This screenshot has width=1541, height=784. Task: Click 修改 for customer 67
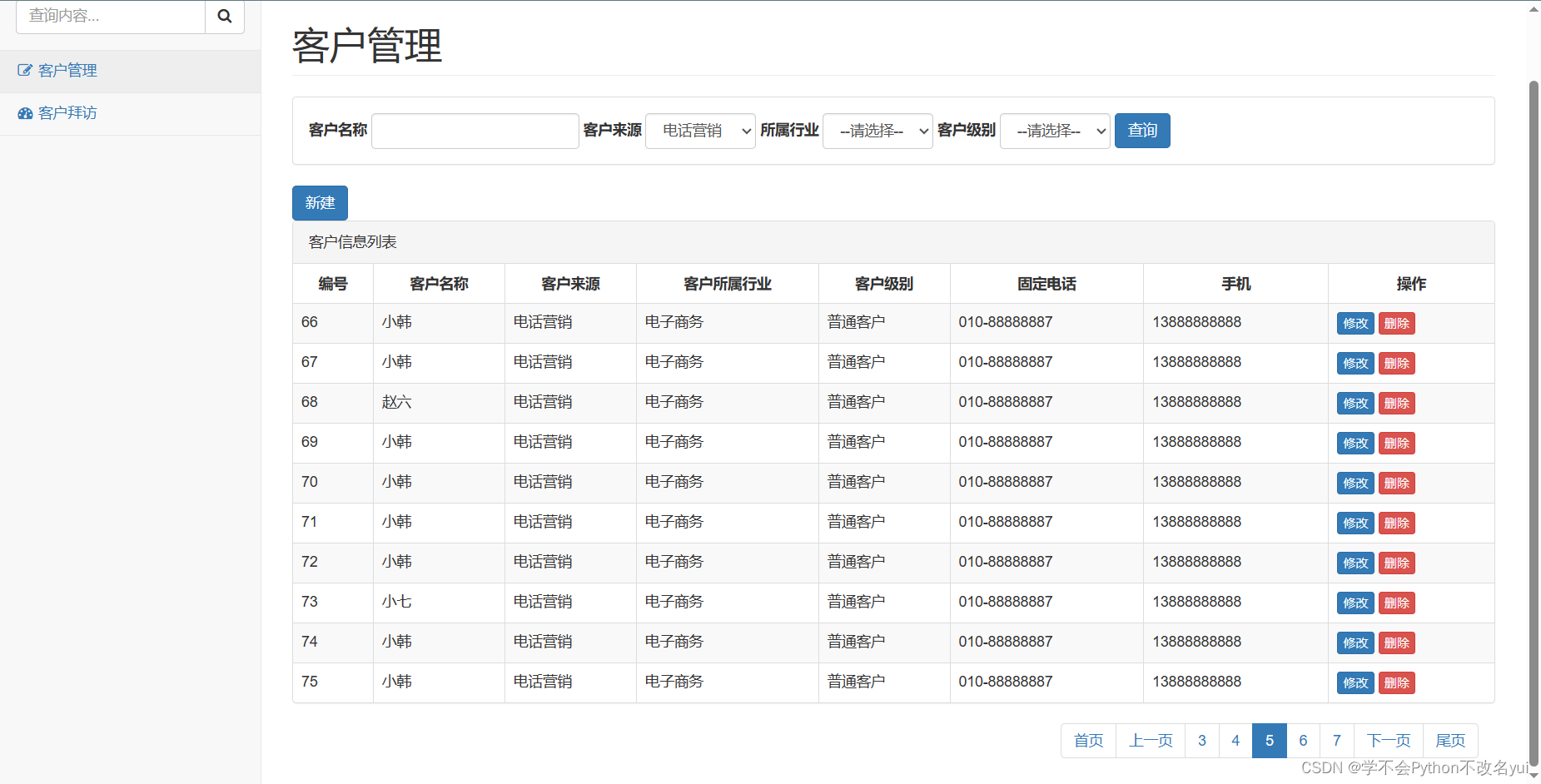click(1355, 364)
